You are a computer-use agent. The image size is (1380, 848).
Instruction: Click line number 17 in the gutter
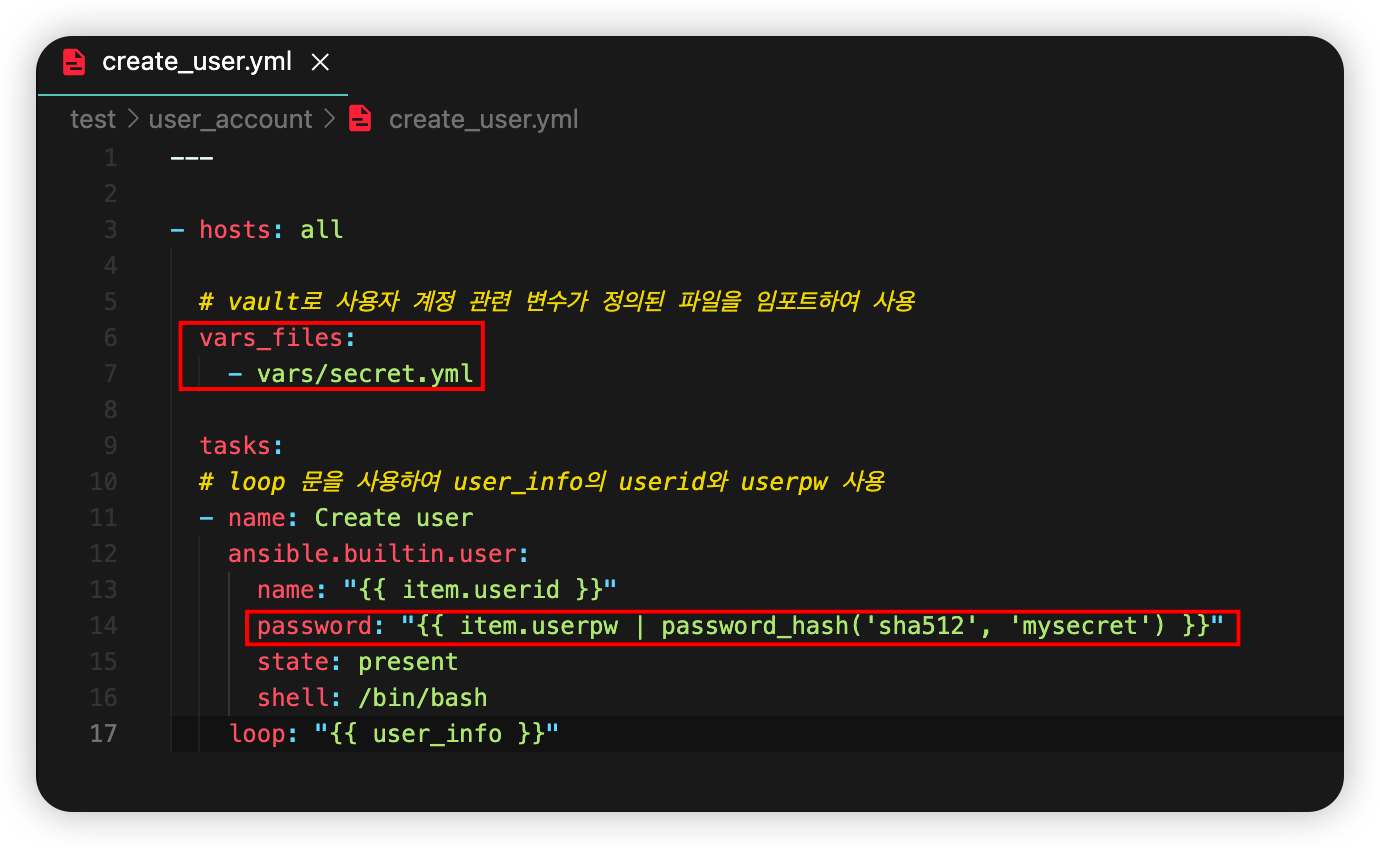[104, 733]
